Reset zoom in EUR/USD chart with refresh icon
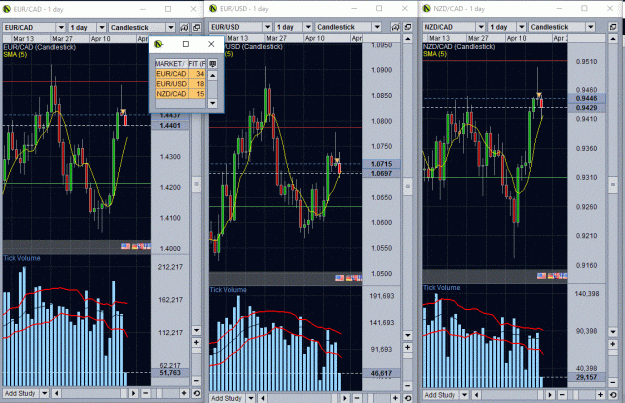Viewport: 625px width, 403px height. 408,398
